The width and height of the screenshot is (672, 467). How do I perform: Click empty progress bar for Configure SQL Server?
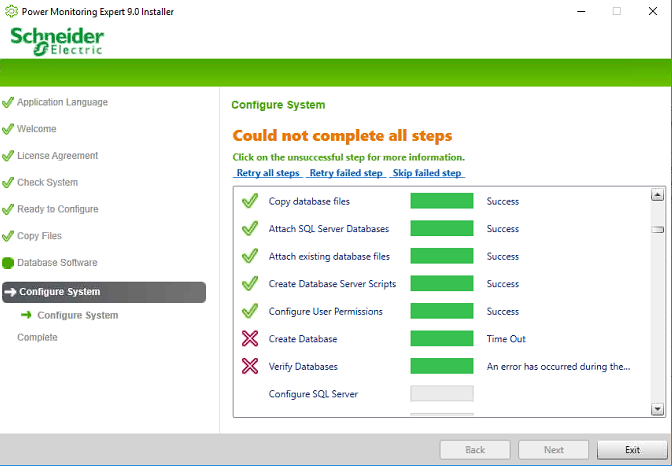point(442,394)
